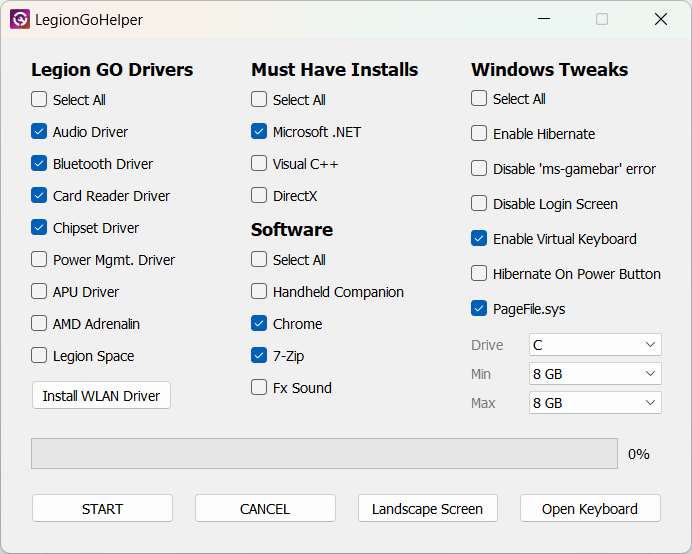Check Hibernate On Power Button
This screenshot has width=692, height=554.
click(479, 273)
